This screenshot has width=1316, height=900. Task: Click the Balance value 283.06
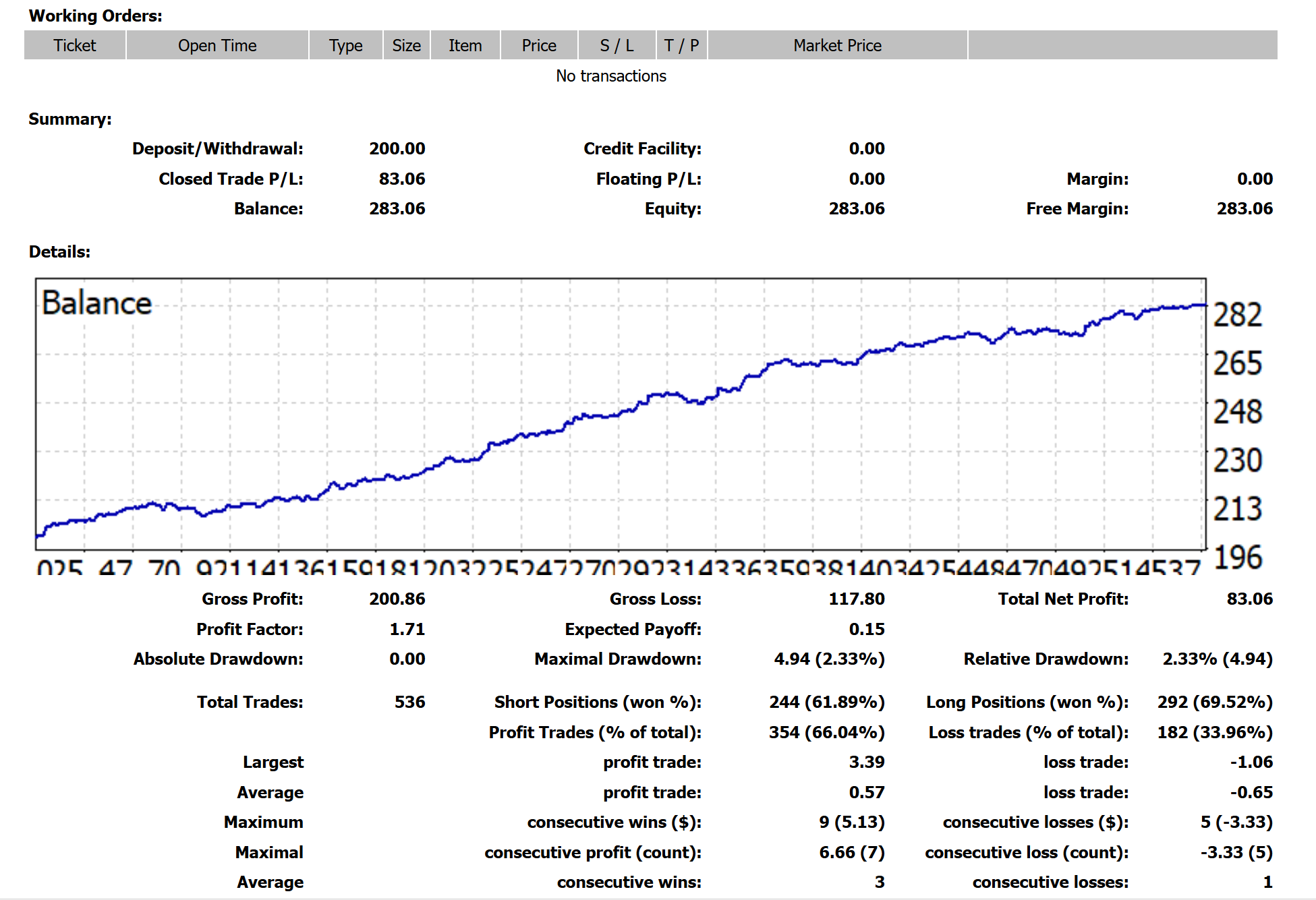[x=397, y=209]
